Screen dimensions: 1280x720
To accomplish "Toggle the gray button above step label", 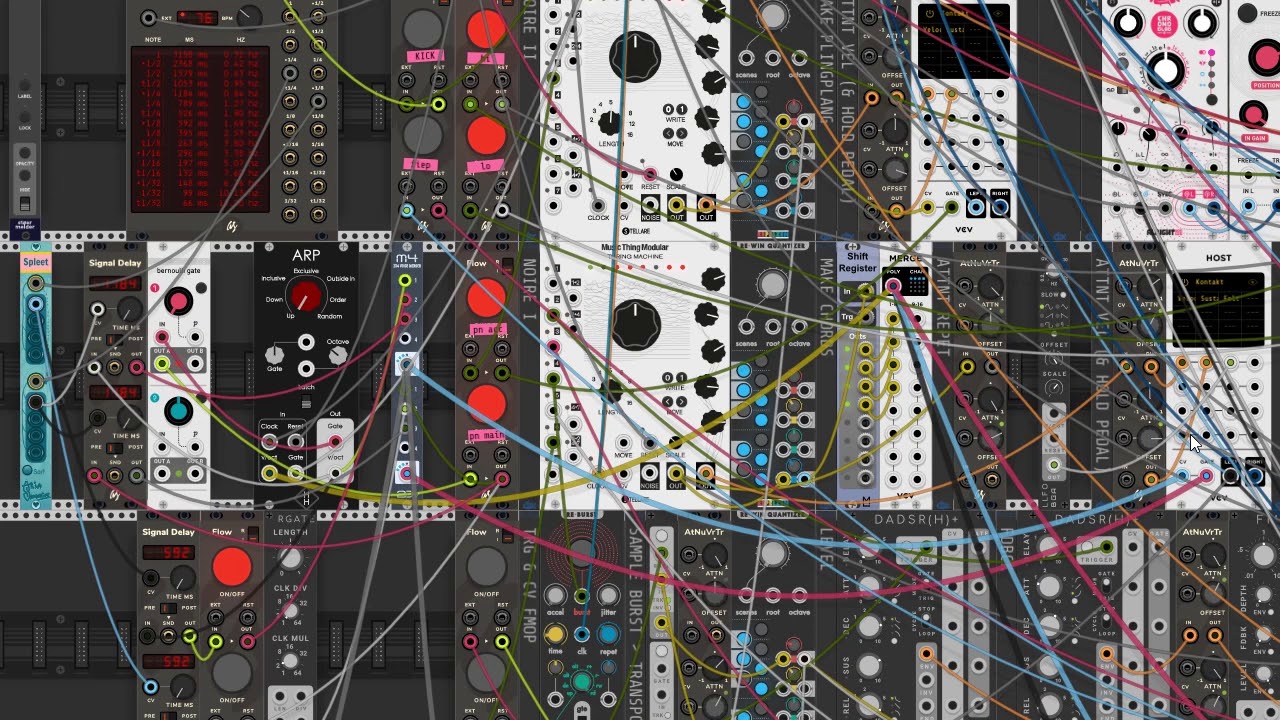I will coord(422,135).
